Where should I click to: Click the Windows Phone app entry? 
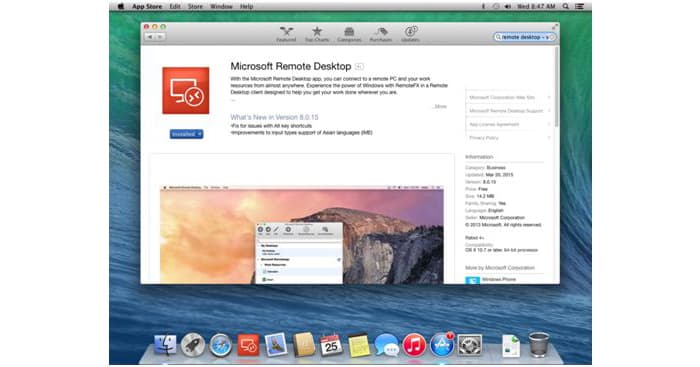(490, 279)
